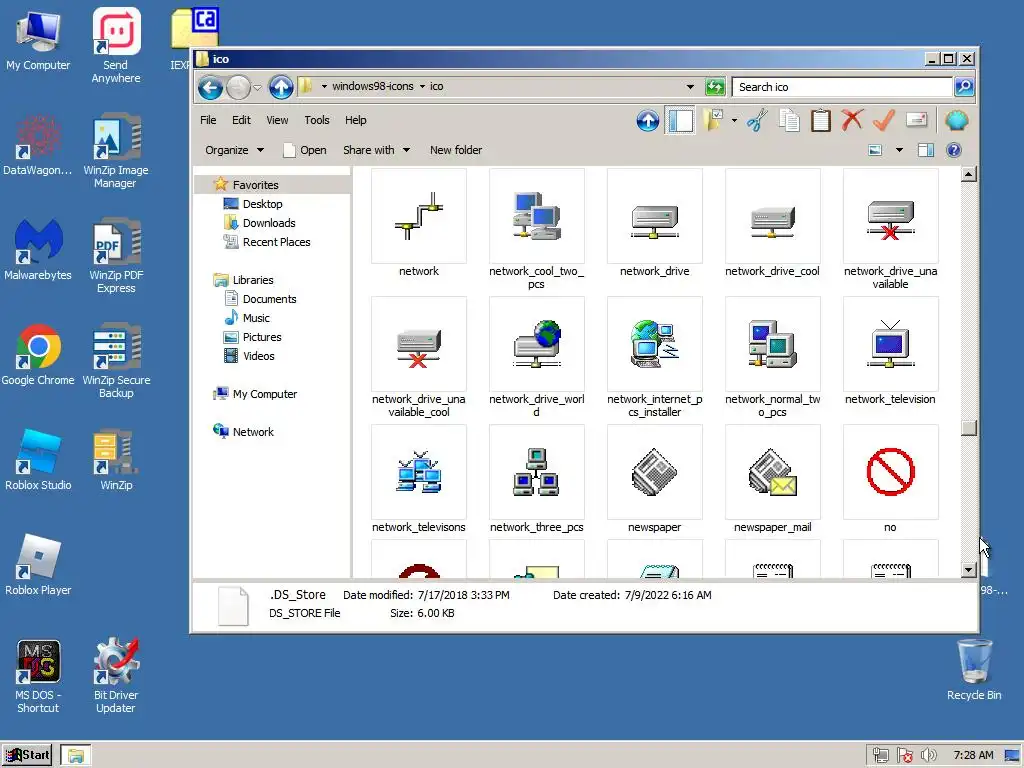Click the clipboard Paste icon
The width and height of the screenshot is (1024, 768).
pos(821,120)
